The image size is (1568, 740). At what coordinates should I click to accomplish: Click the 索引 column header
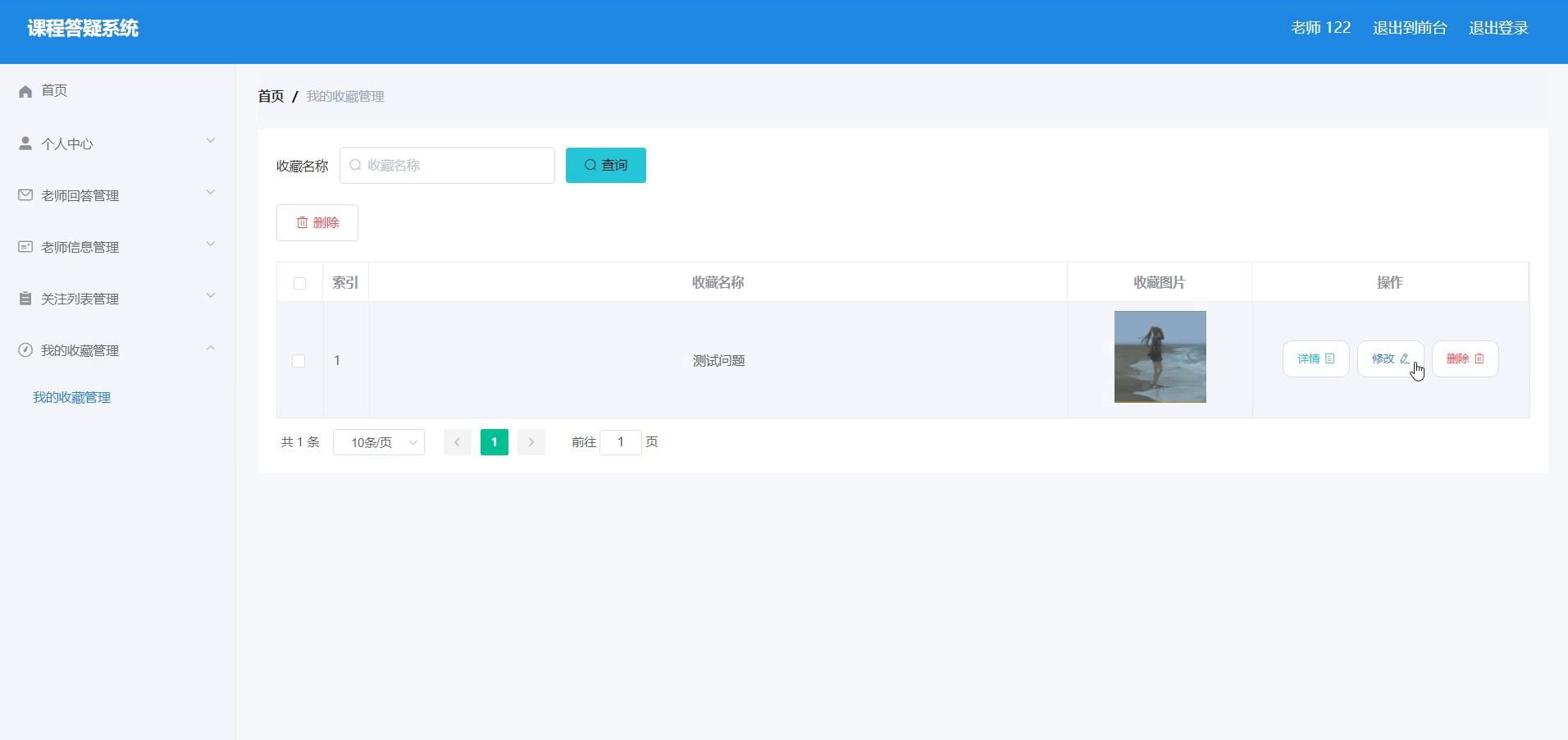pos(345,282)
